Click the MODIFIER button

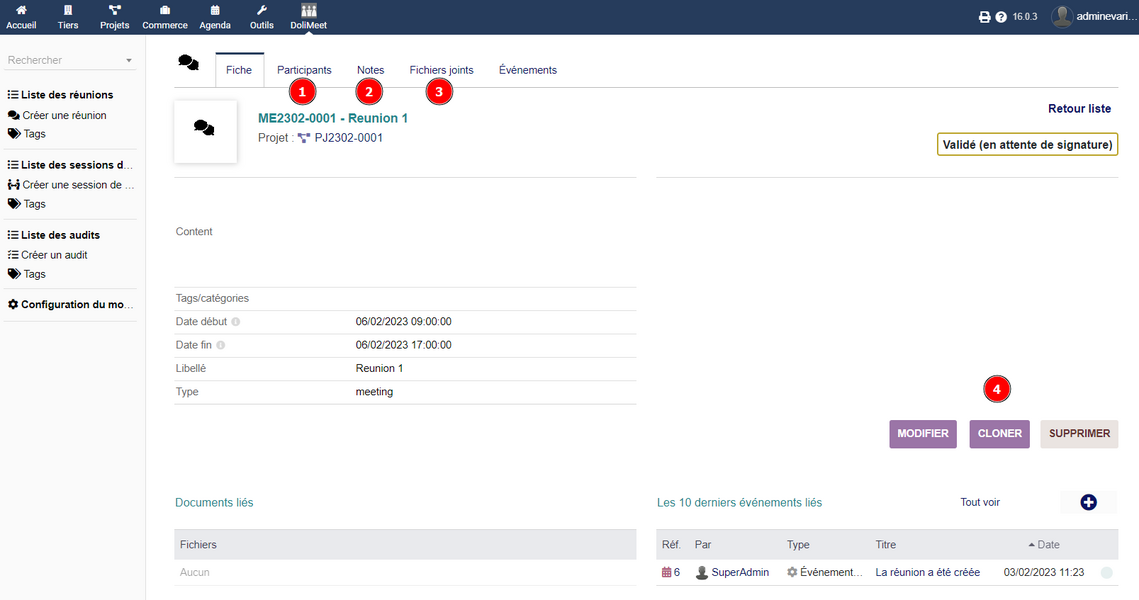922,434
